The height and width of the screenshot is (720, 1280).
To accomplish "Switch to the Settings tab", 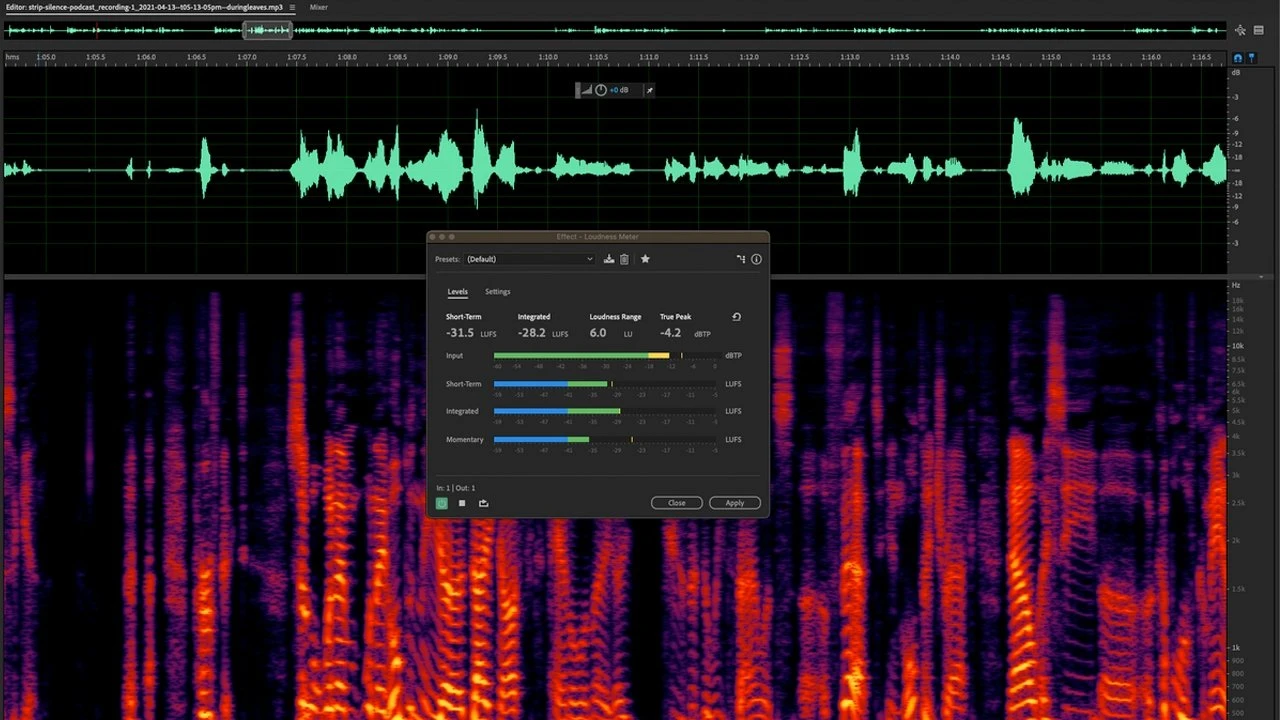I will [x=497, y=292].
